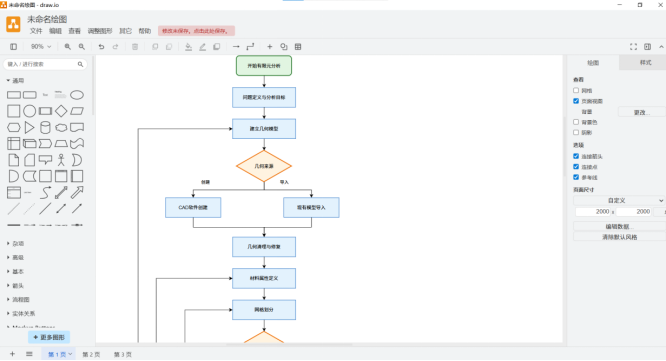
Task: Click the 更改 background change button
Action: (641, 112)
